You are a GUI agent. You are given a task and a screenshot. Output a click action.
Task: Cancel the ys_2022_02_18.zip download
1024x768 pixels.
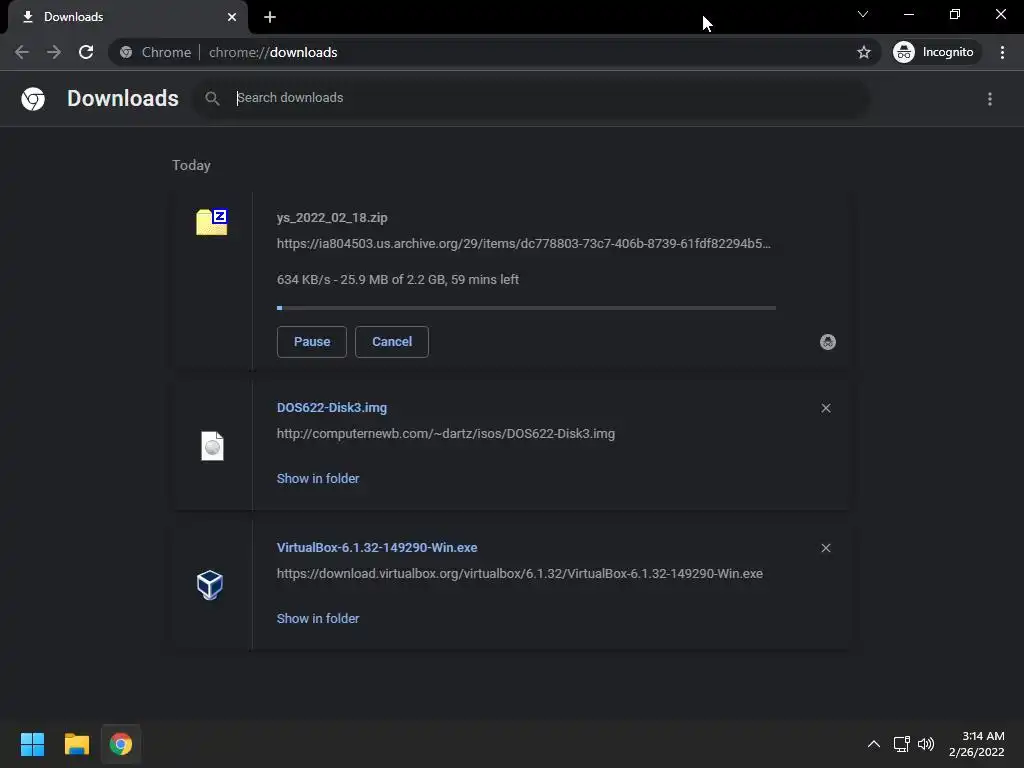pyautogui.click(x=392, y=342)
